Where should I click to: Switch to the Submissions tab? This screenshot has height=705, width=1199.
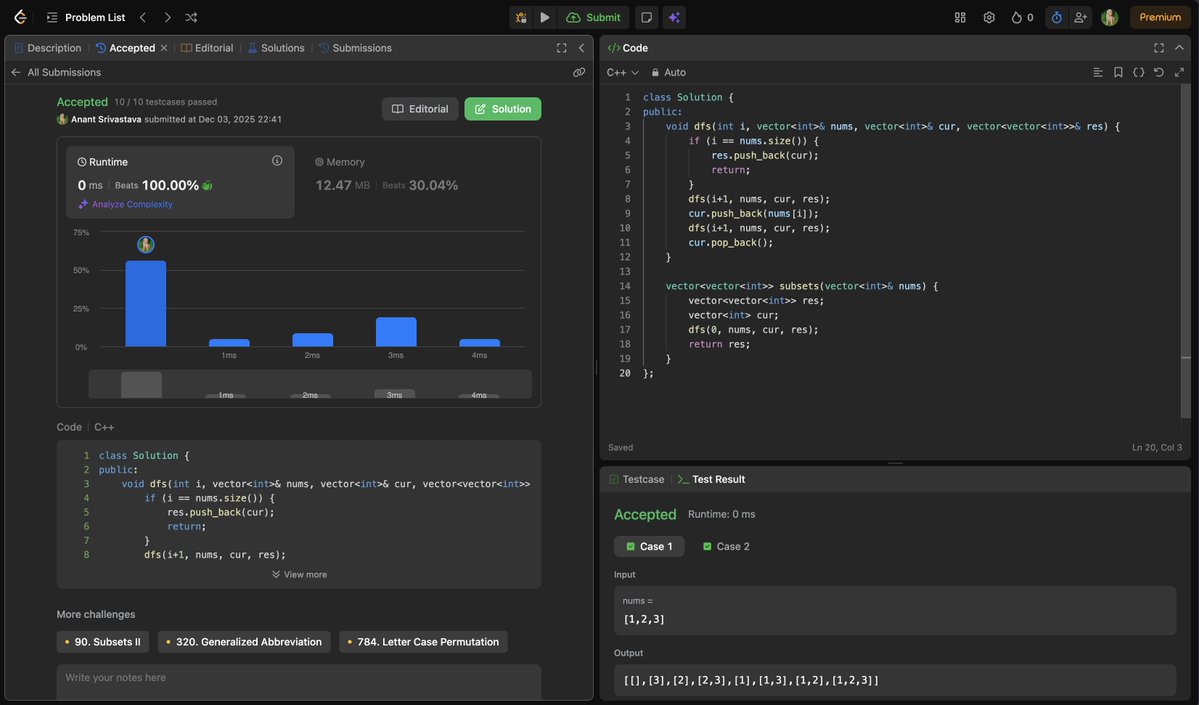pyautogui.click(x=355, y=47)
